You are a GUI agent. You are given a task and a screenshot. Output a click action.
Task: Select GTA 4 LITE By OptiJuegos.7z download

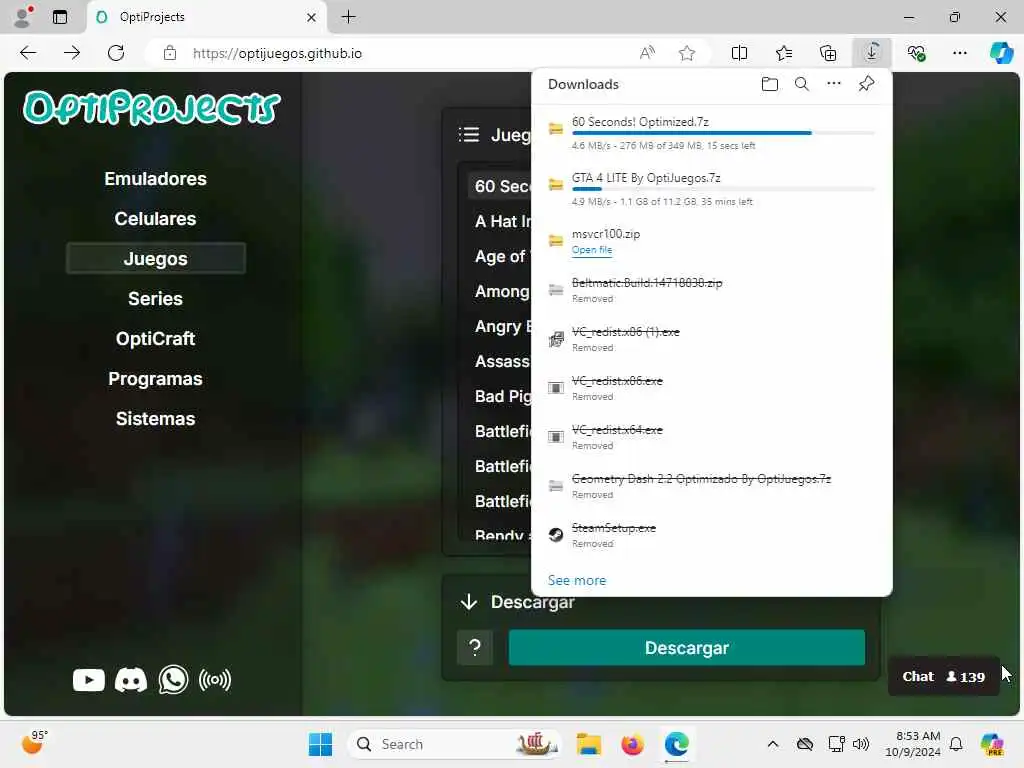tap(711, 189)
